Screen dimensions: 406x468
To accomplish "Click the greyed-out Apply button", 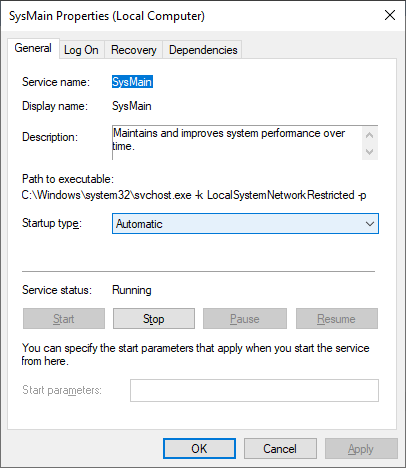I will [x=361, y=449].
